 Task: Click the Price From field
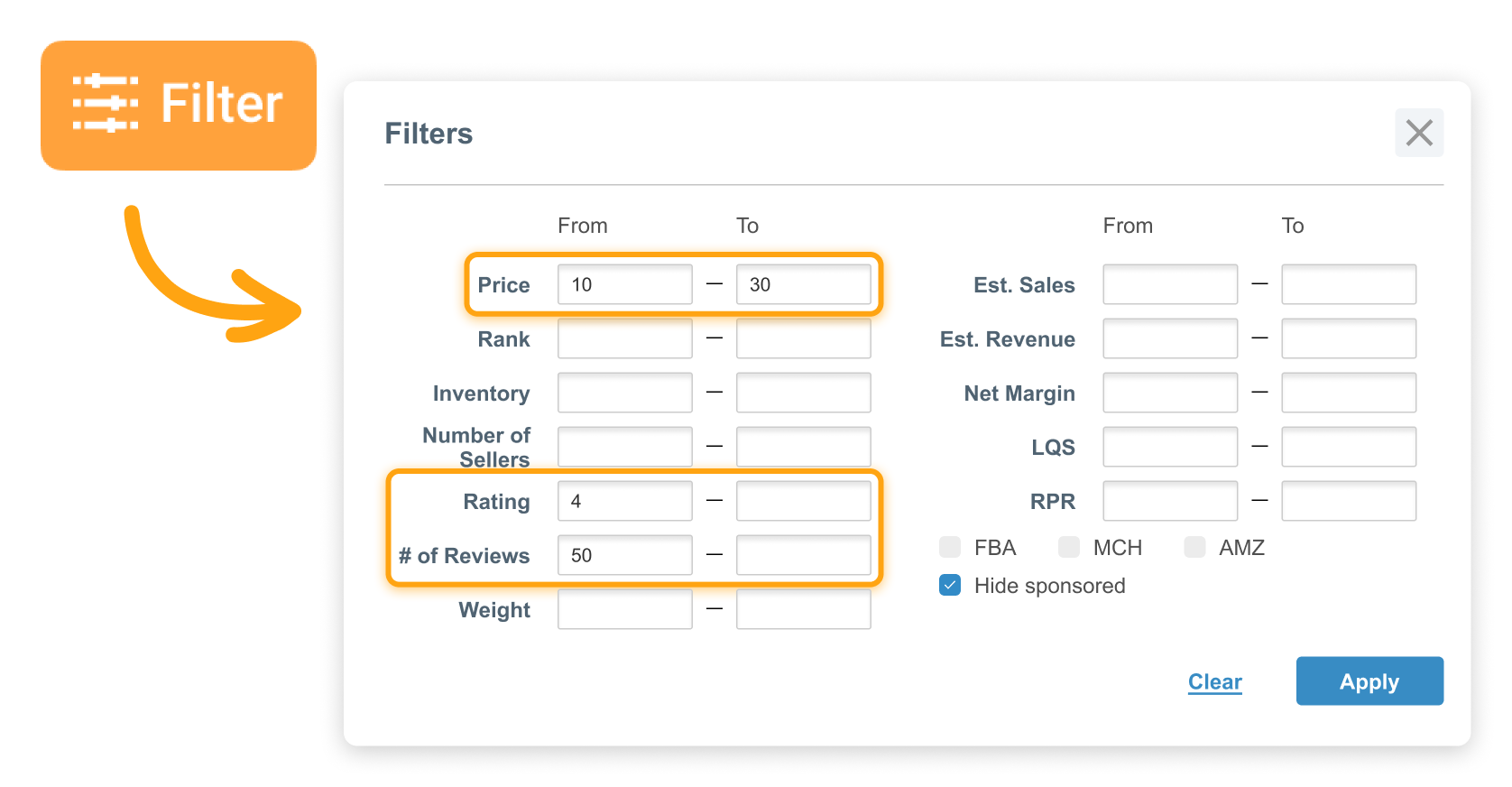click(x=624, y=284)
